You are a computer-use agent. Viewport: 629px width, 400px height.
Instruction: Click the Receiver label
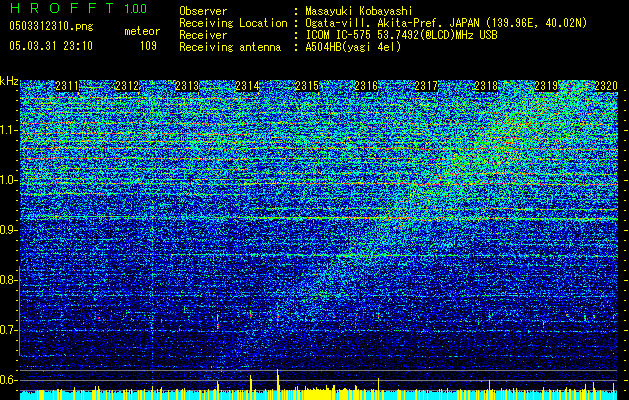point(203,35)
